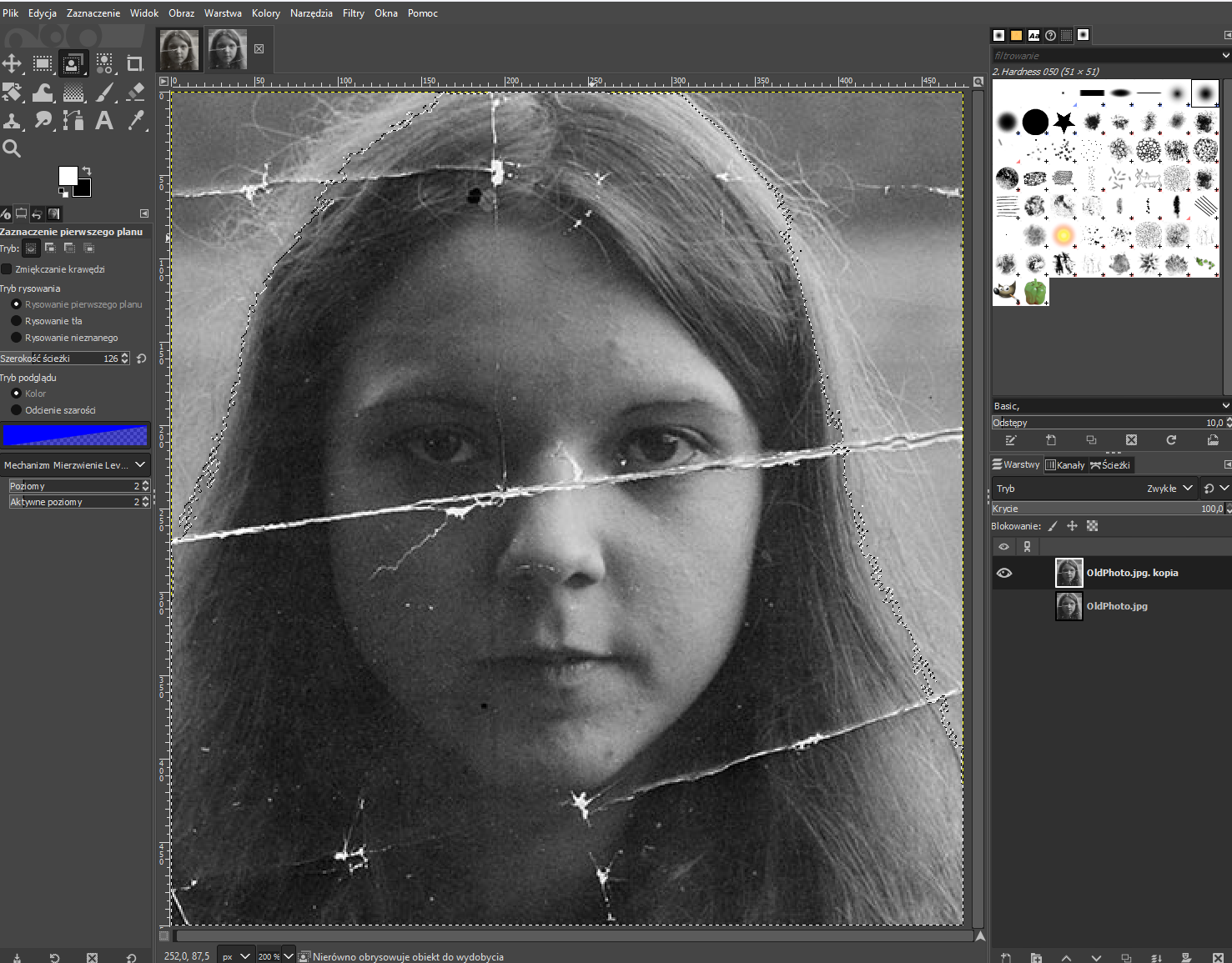
Task: Toggle lock pixels brush icon in Blokowanie
Action: coord(1053,526)
